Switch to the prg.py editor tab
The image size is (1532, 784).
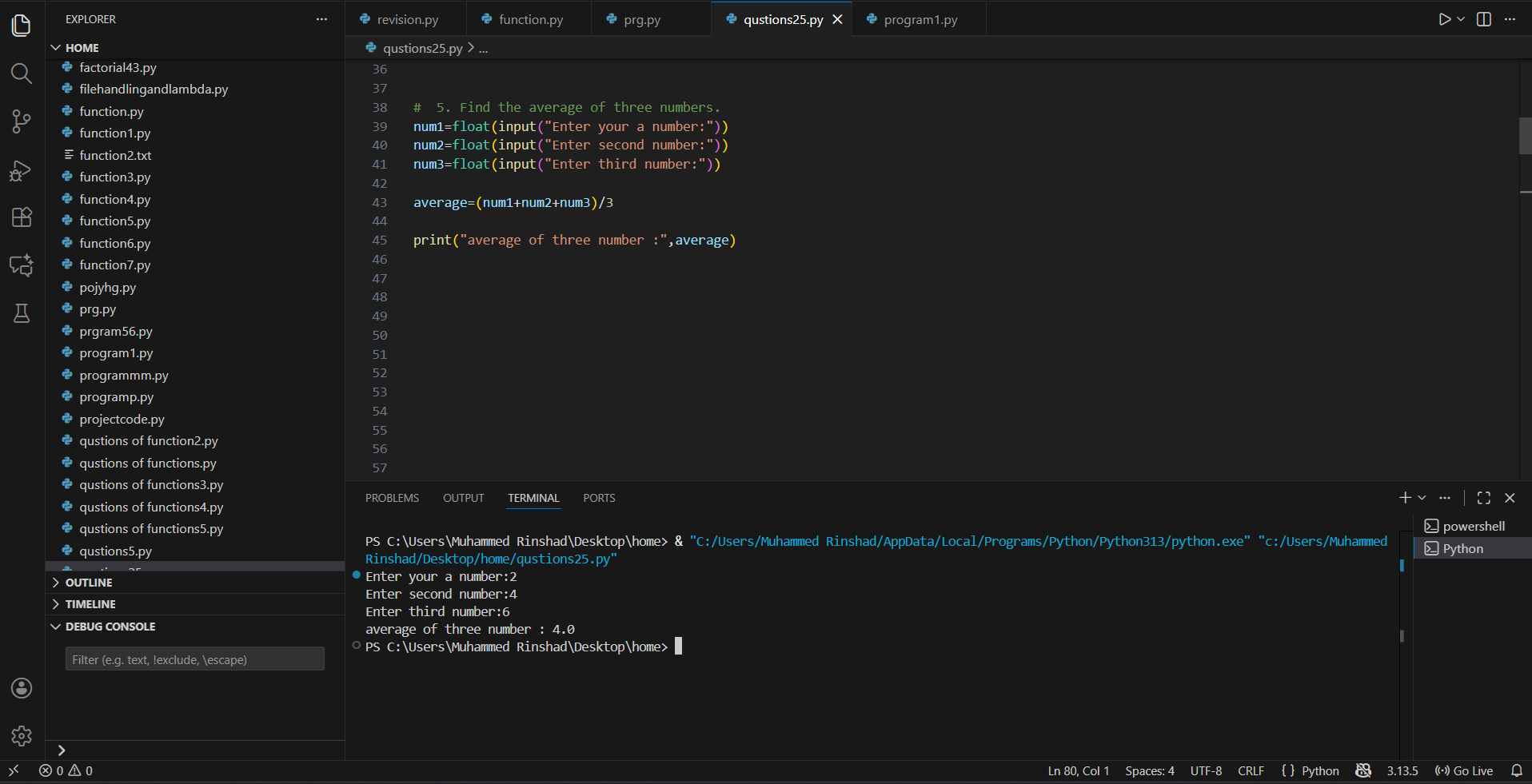tap(641, 18)
